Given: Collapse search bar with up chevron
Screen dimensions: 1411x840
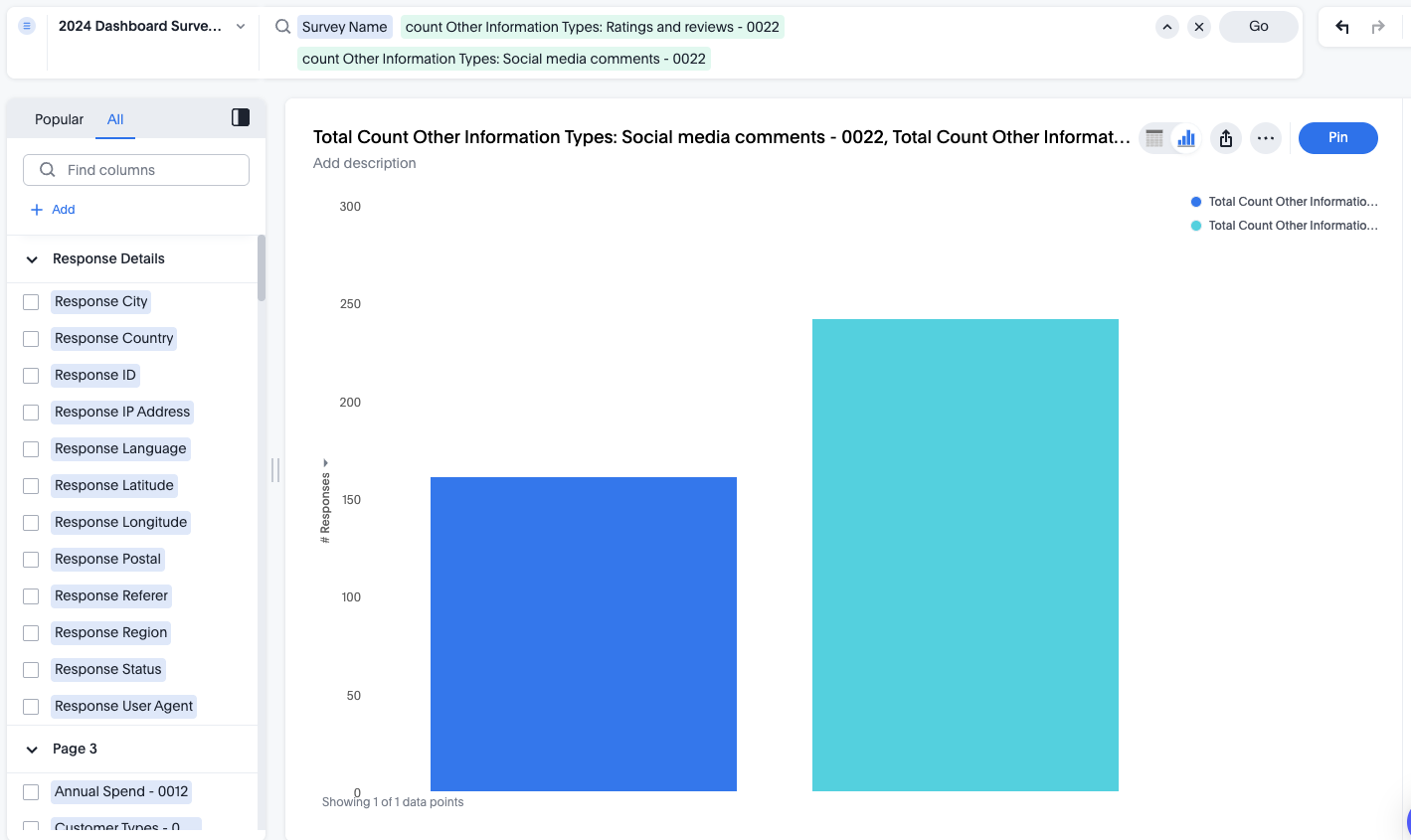Looking at the screenshot, I should pos(1167,27).
